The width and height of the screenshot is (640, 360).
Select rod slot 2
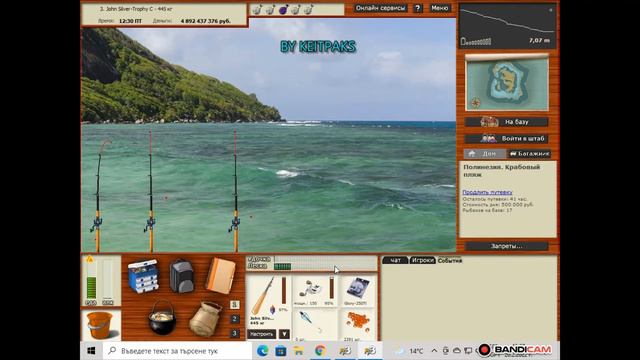234,319
